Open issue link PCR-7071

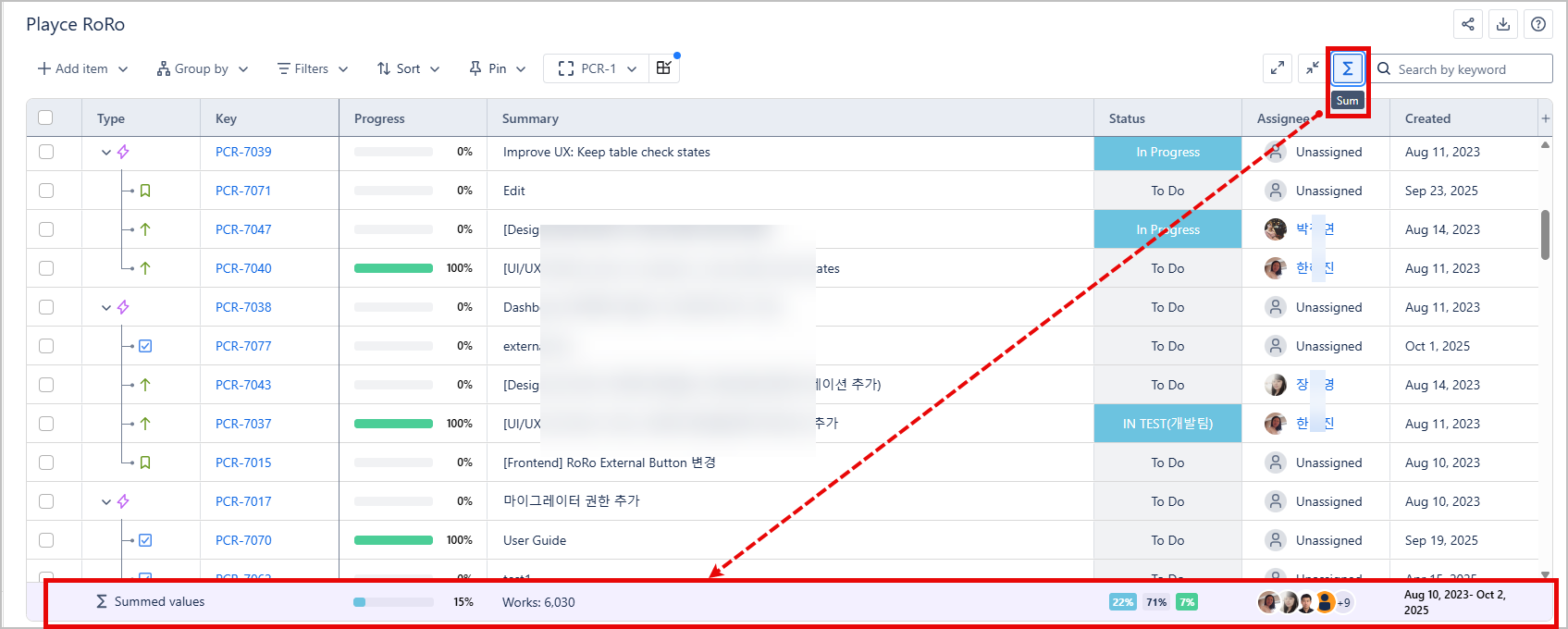click(x=243, y=191)
